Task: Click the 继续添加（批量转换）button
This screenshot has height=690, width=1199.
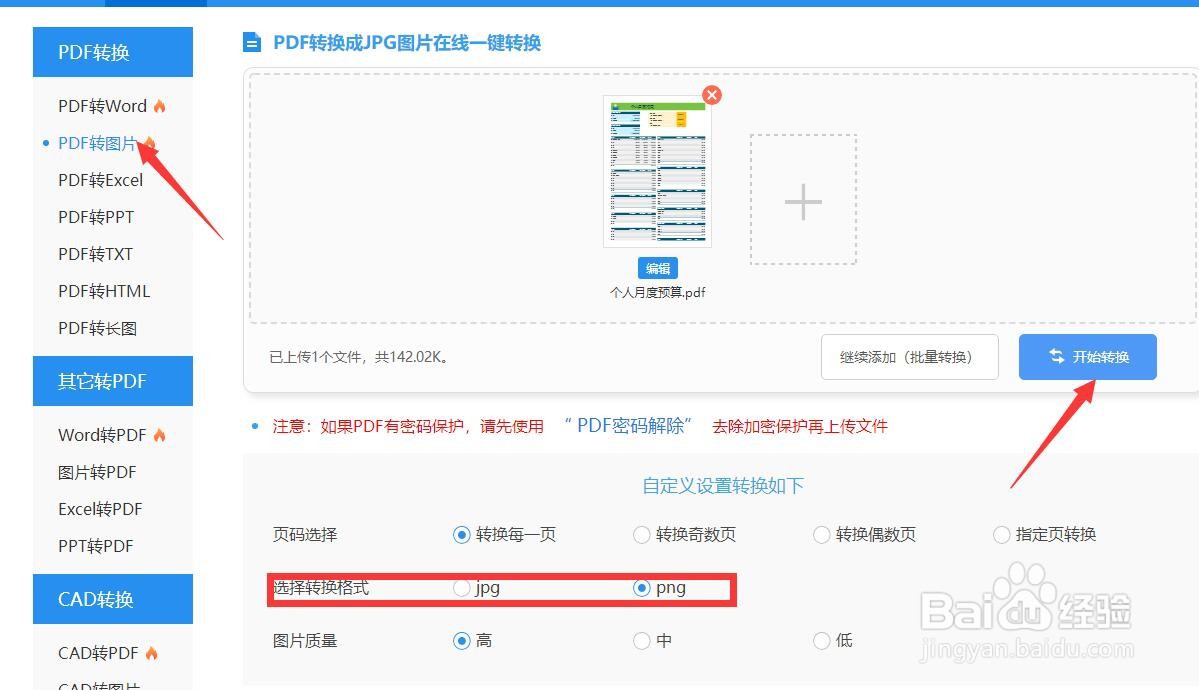Action: click(909, 356)
